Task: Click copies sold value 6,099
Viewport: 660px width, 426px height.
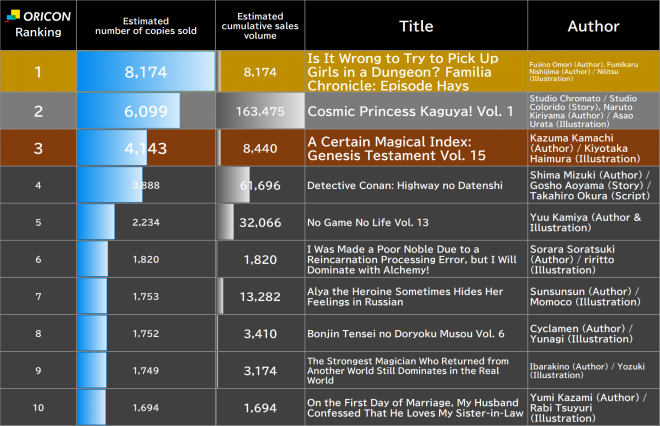Action: pos(146,111)
